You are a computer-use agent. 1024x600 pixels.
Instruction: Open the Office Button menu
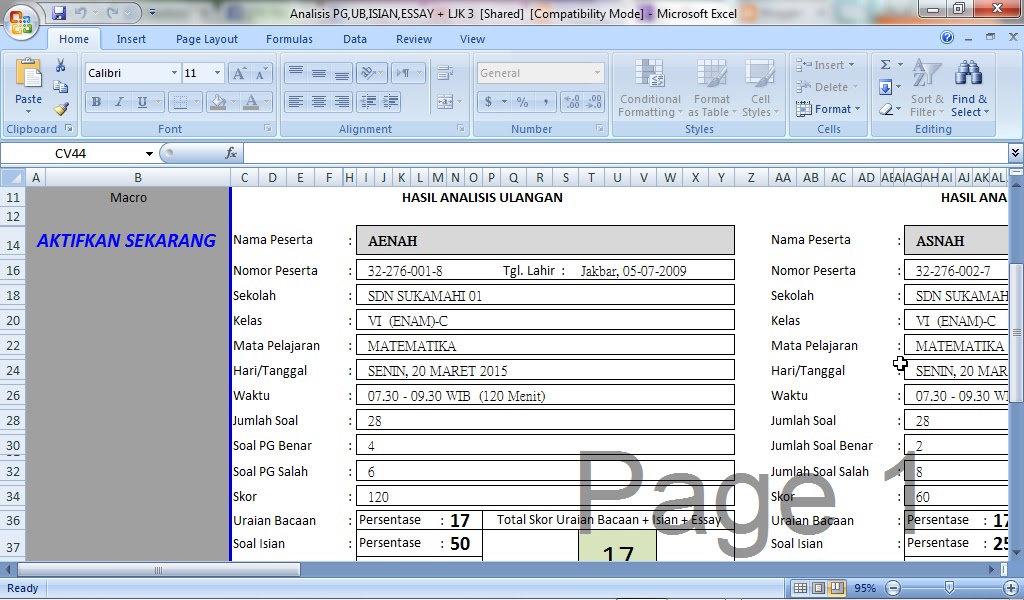point(21,22)
